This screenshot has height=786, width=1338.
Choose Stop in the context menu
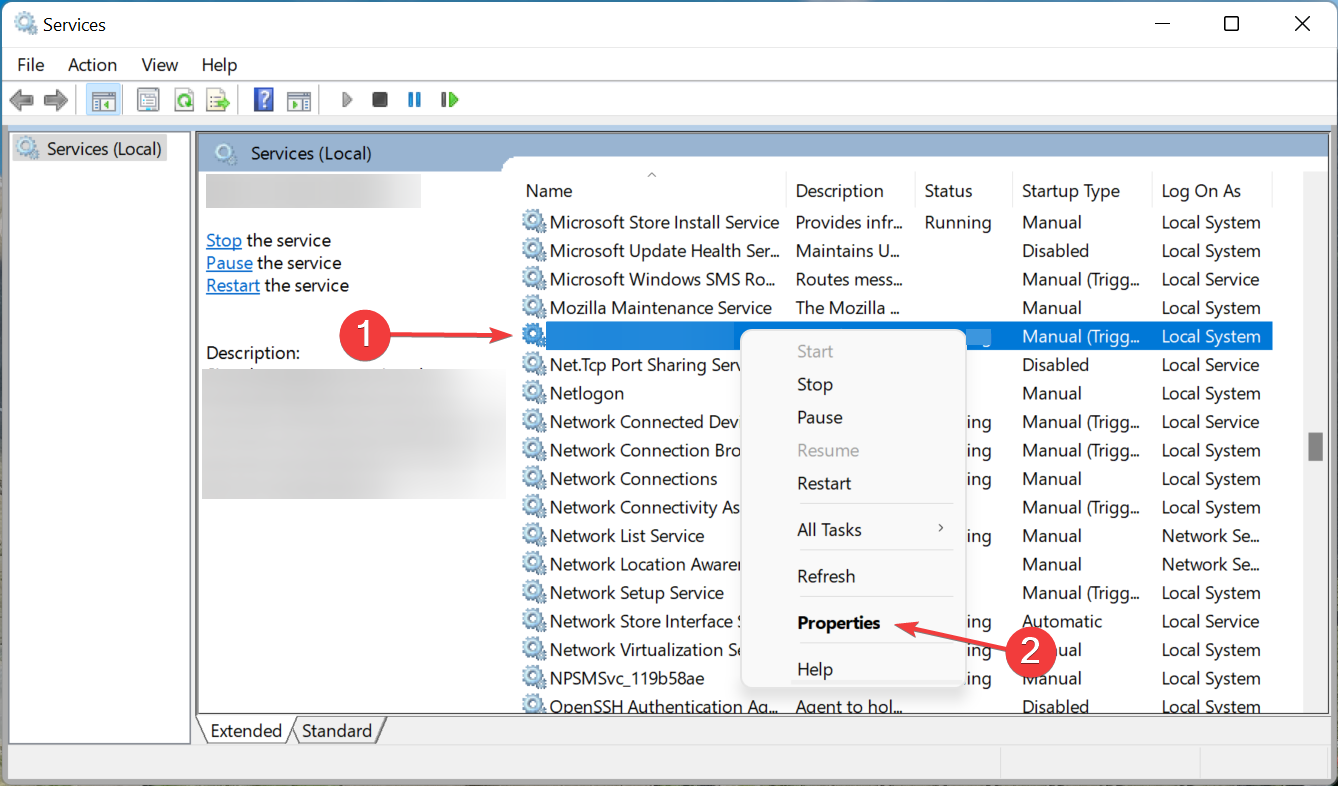tap(815, 384)
